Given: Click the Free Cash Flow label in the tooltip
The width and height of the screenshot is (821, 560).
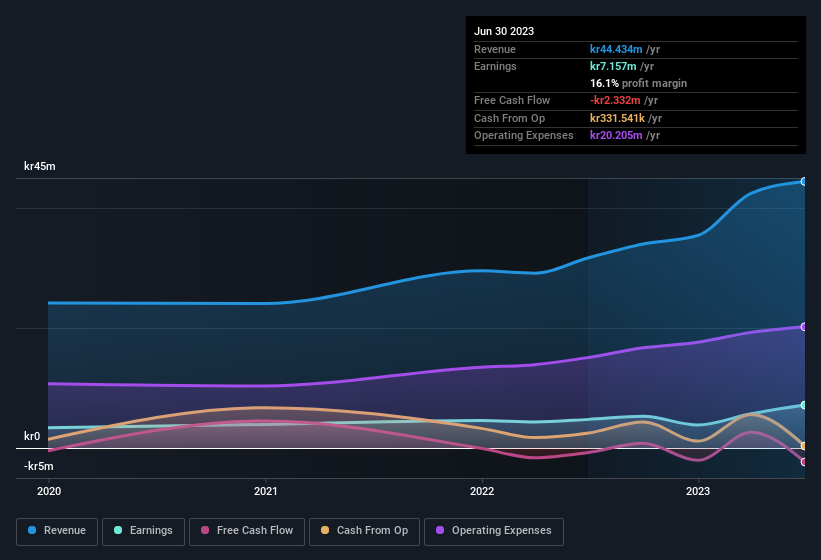Looking at the screenshot, I should click(512, 100).
